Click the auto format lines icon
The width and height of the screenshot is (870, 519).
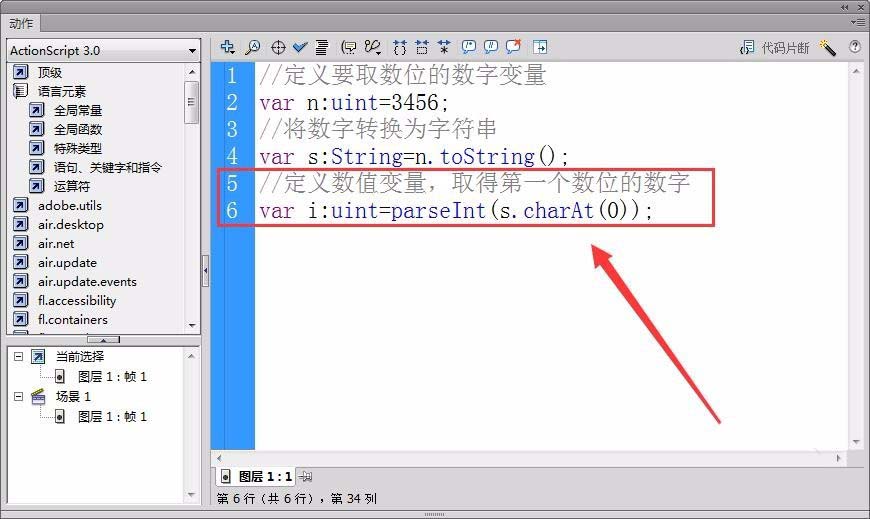[322, 47]
